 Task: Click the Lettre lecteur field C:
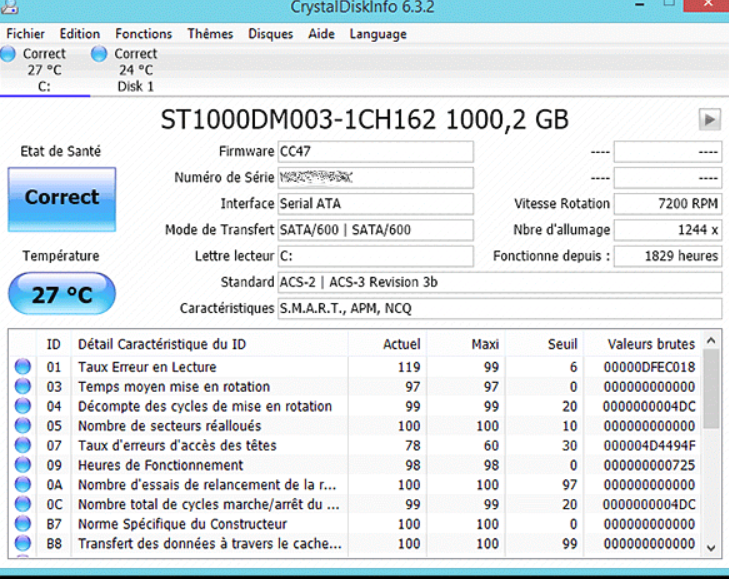pos(376,256)
